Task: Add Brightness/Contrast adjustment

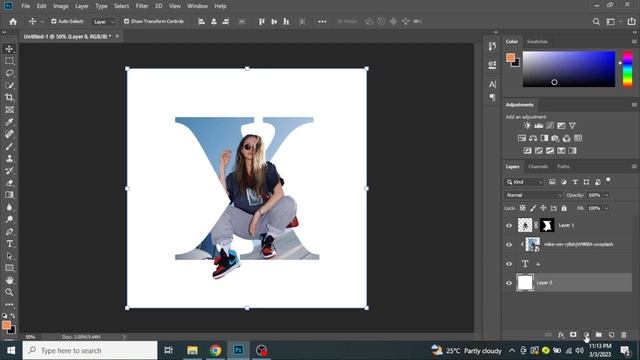Action: coord(527,126)
